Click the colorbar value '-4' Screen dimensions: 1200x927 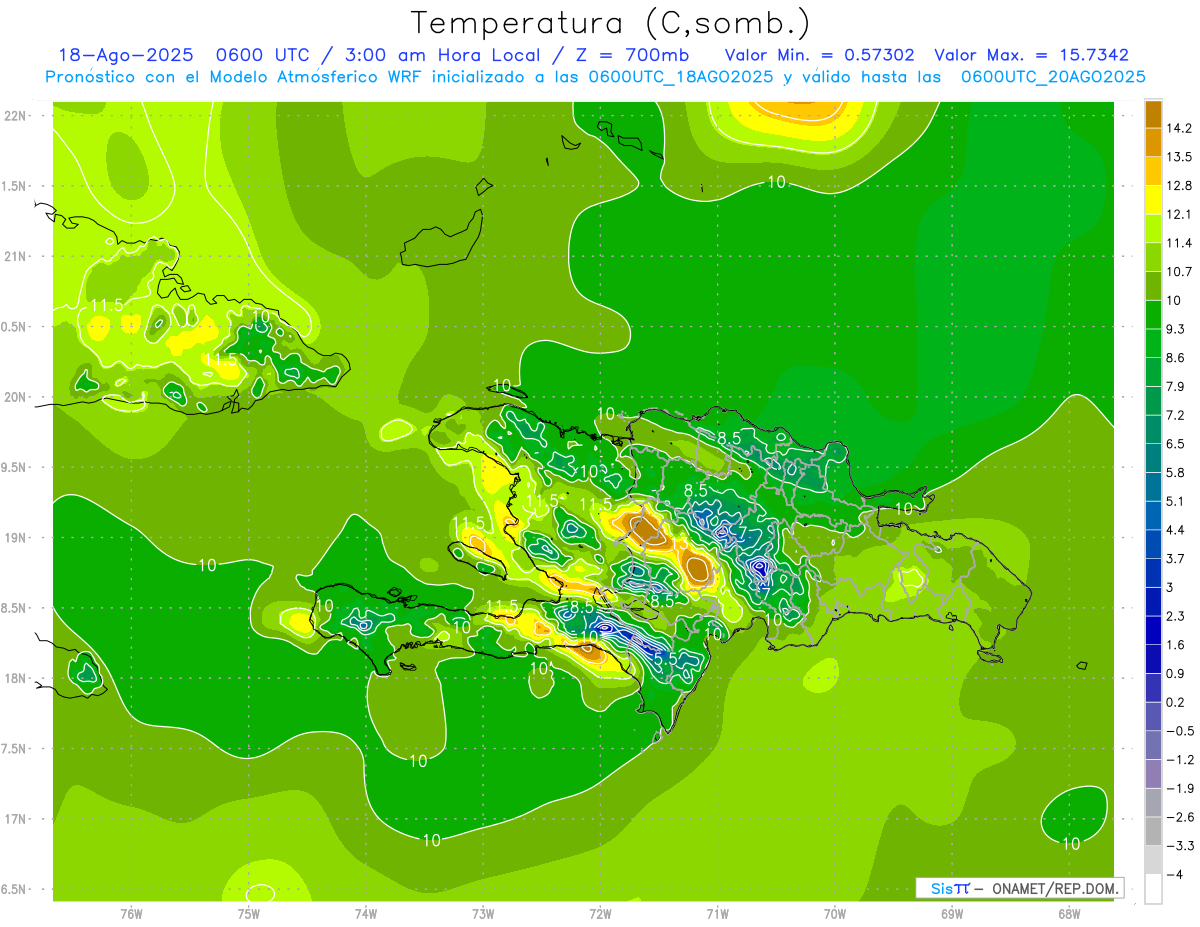[1175, 874]
